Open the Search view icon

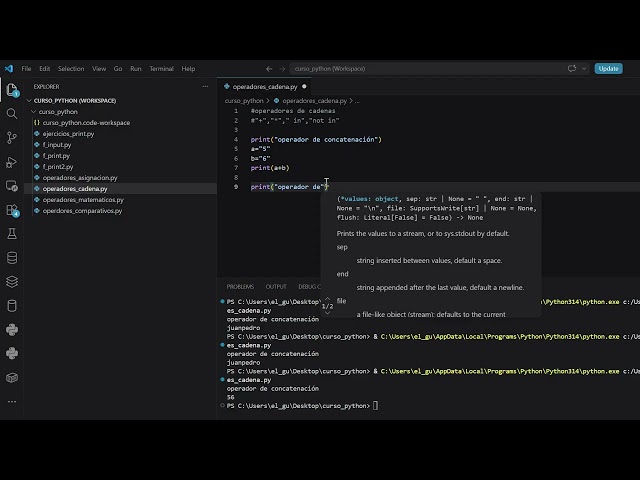(x=12, y=114)
